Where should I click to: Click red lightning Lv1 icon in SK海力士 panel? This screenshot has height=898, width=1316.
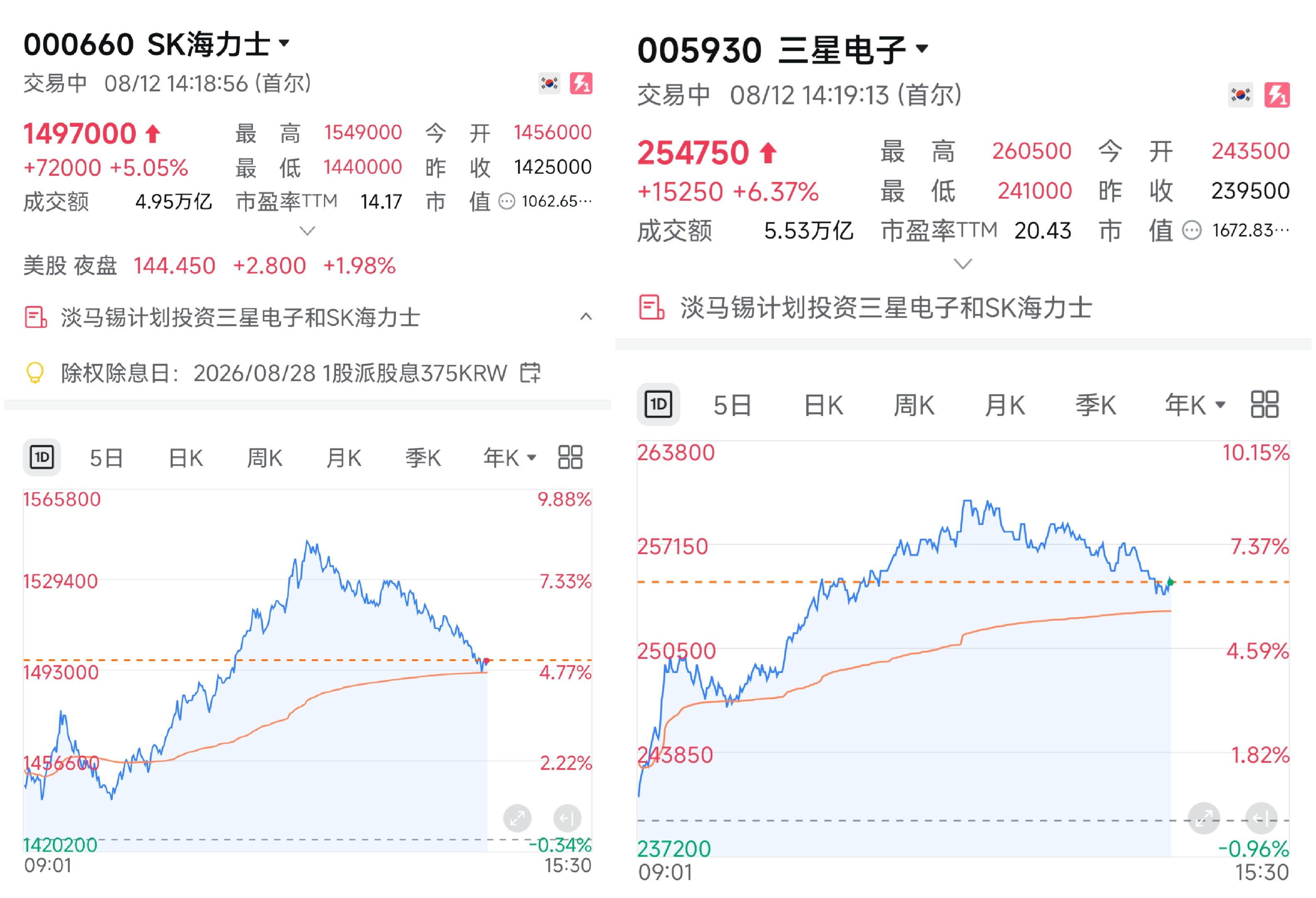coord(581,84)
